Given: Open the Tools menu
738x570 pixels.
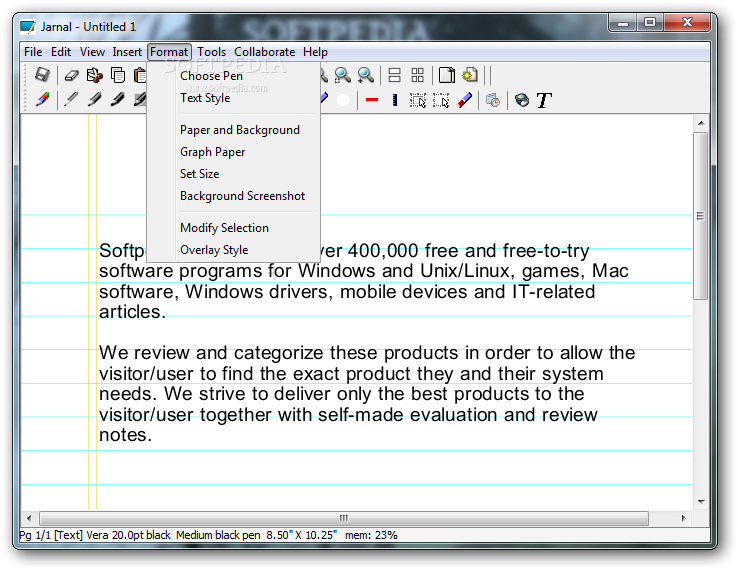Looking at the screenshot, I should click(x=211, y=52).
